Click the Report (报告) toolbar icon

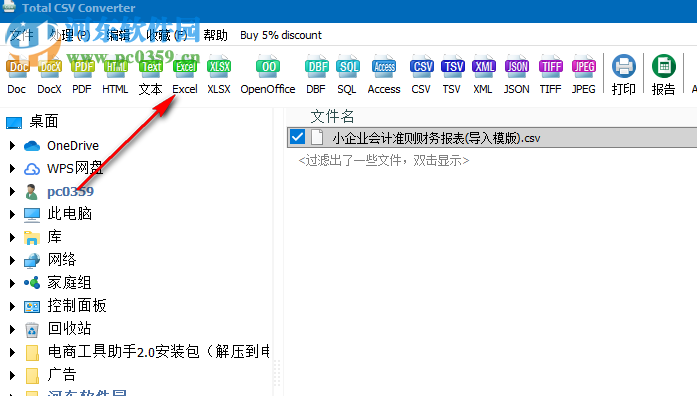tap(664, 76)
